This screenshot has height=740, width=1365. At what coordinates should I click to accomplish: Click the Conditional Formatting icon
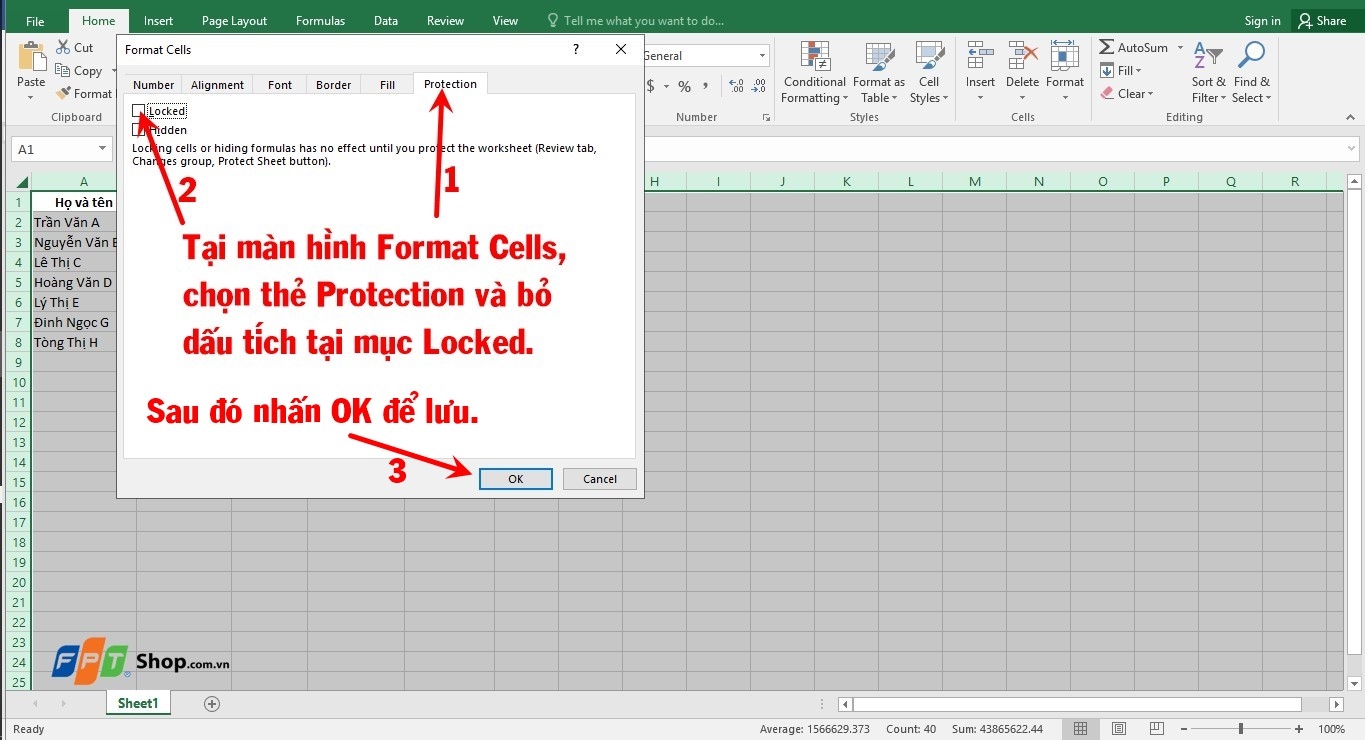(x=814, y=58)
